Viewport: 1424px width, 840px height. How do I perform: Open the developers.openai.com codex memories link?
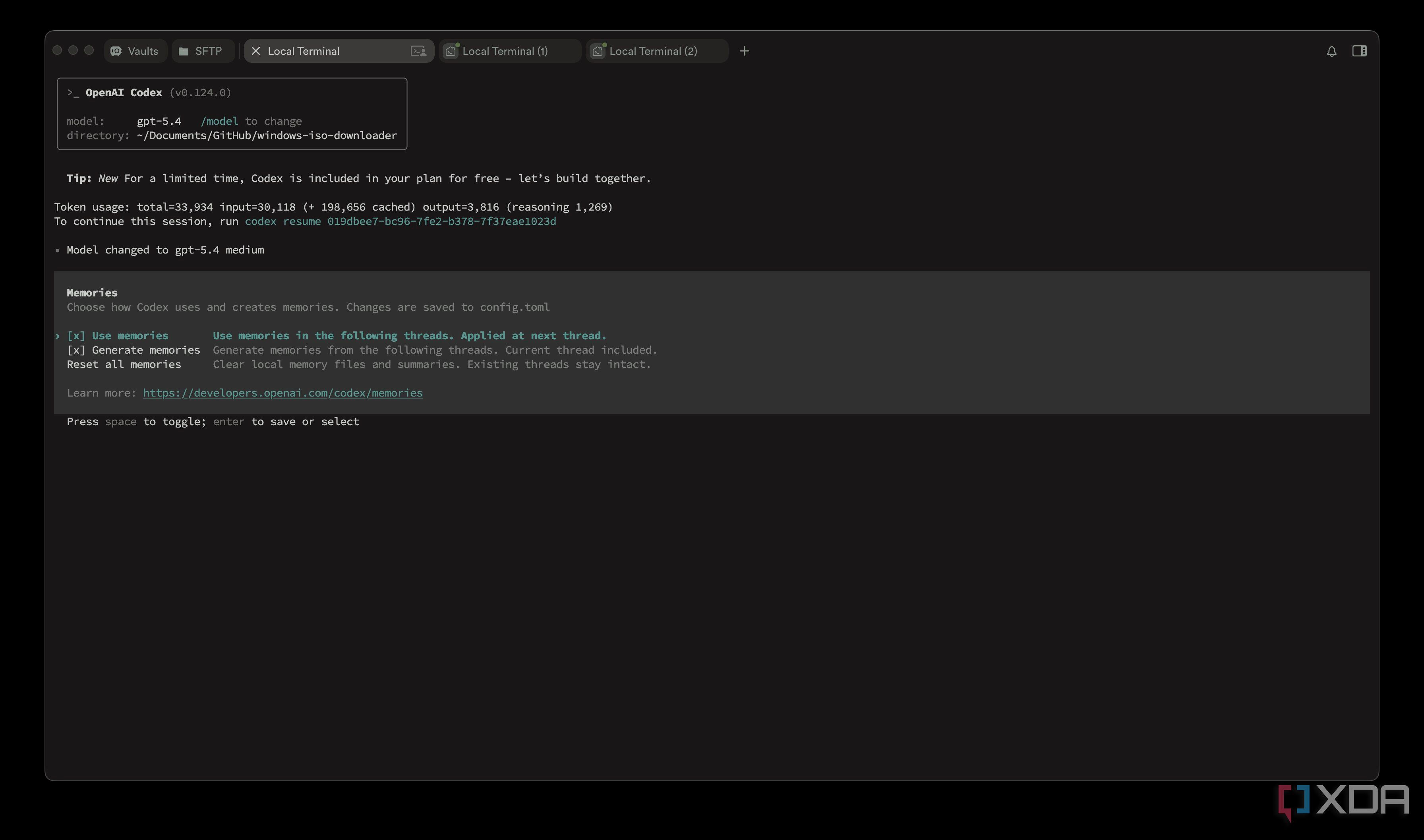click(282, 393)
